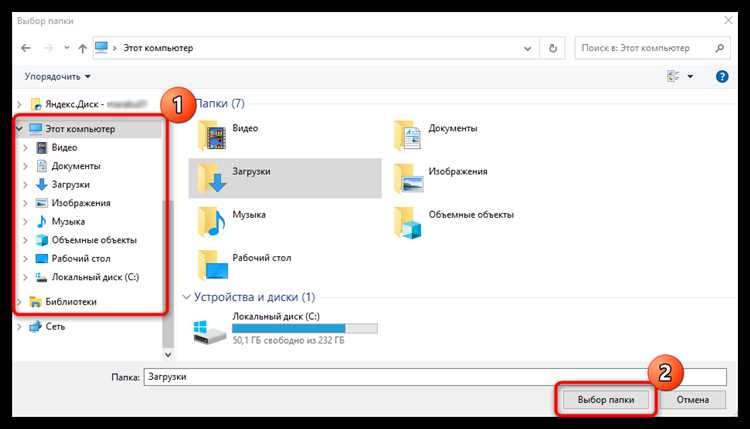Expand Документы in the sidebar tree
The width and height of the screenshot is (750, 429).
click(25, 166)
